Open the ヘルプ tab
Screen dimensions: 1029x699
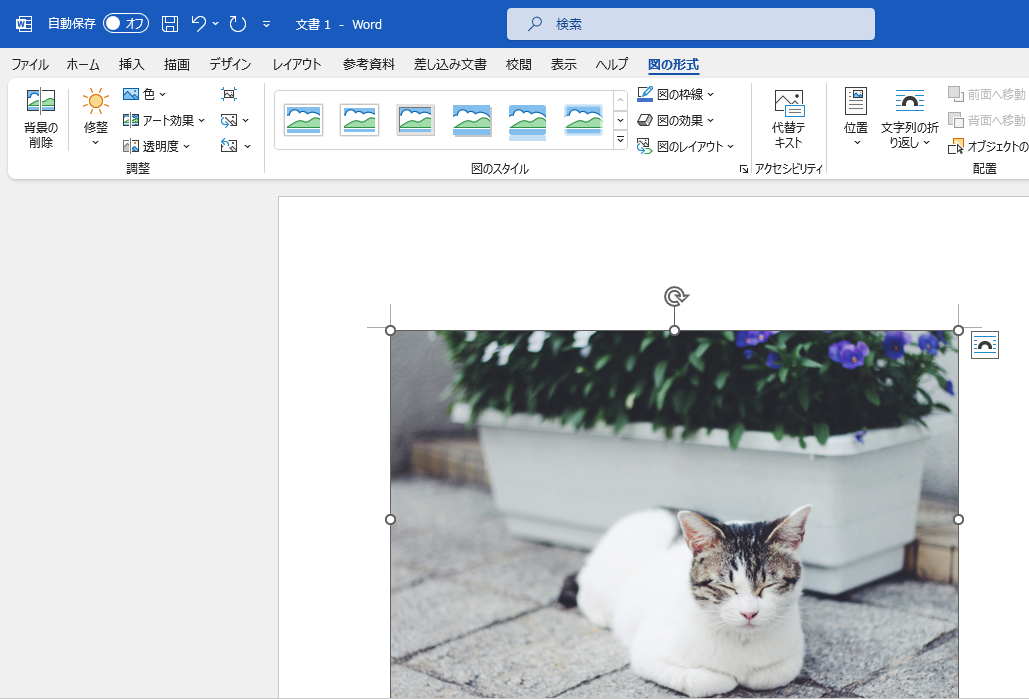click(x=612, y=64)
